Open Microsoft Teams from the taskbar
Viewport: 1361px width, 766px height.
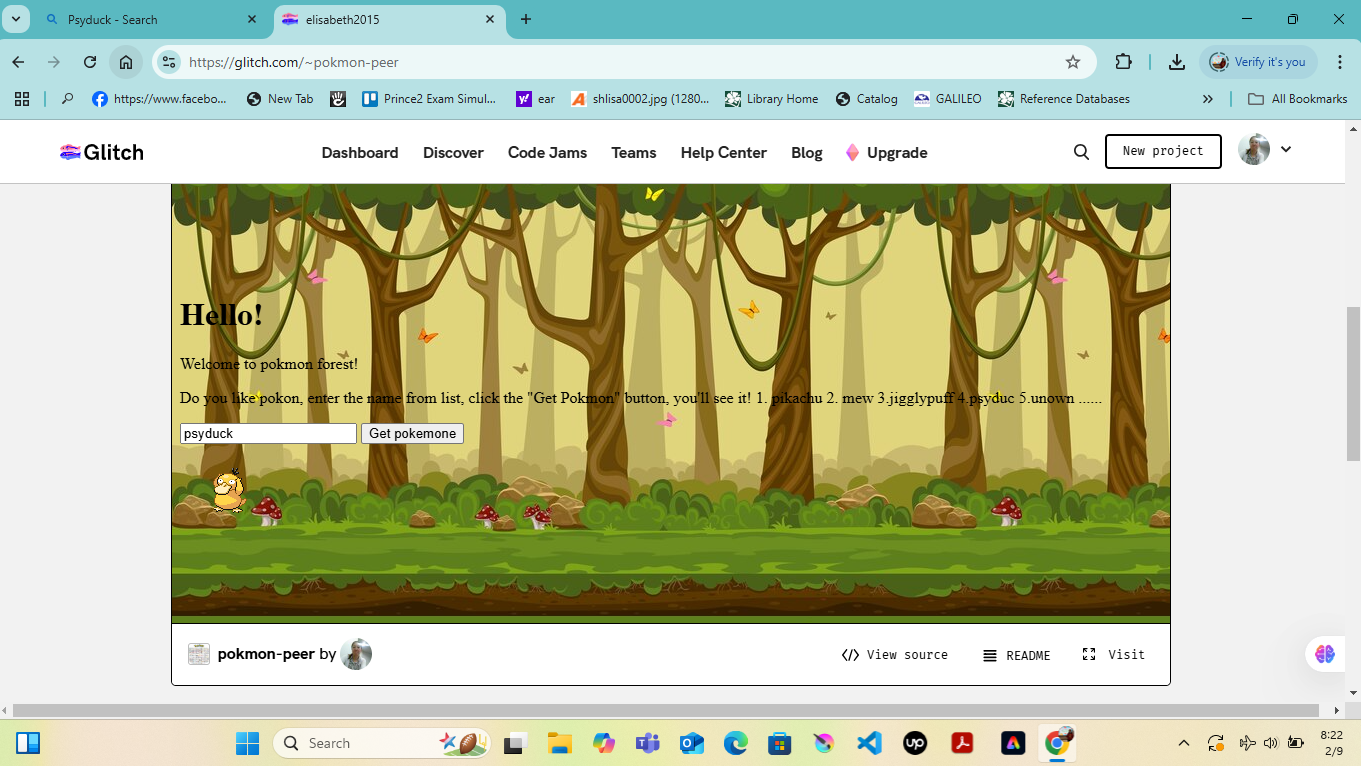647,743
